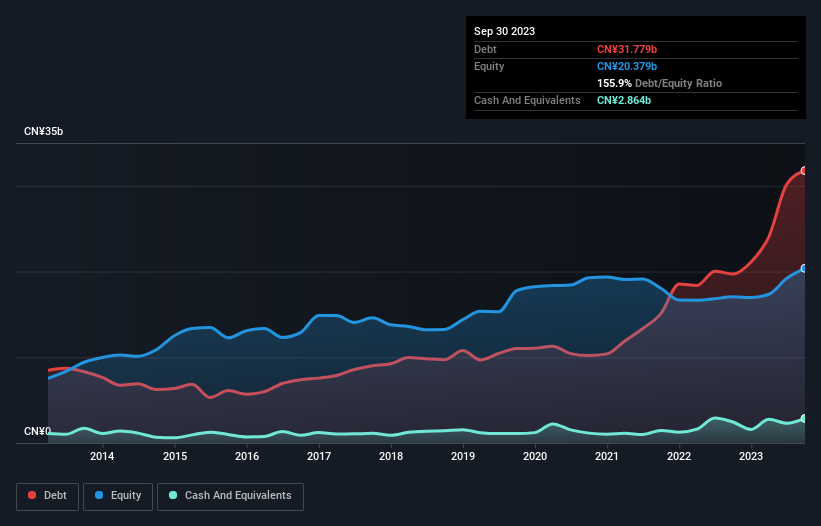Select the CN¥20.379b equity value in the tooltip
This screenshot has height=526, width=821.
click(628, 66)
